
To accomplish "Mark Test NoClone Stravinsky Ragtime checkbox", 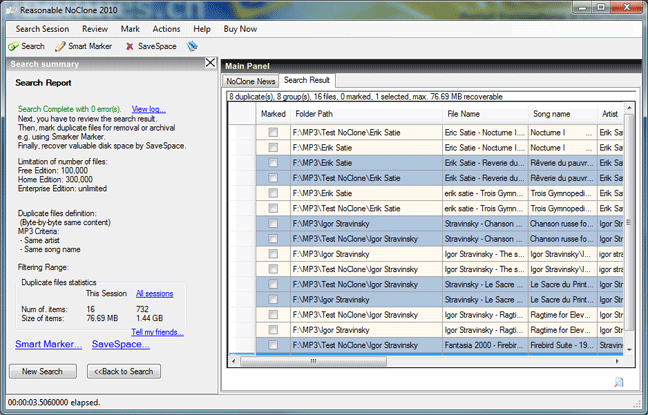I will pos(273,315).
